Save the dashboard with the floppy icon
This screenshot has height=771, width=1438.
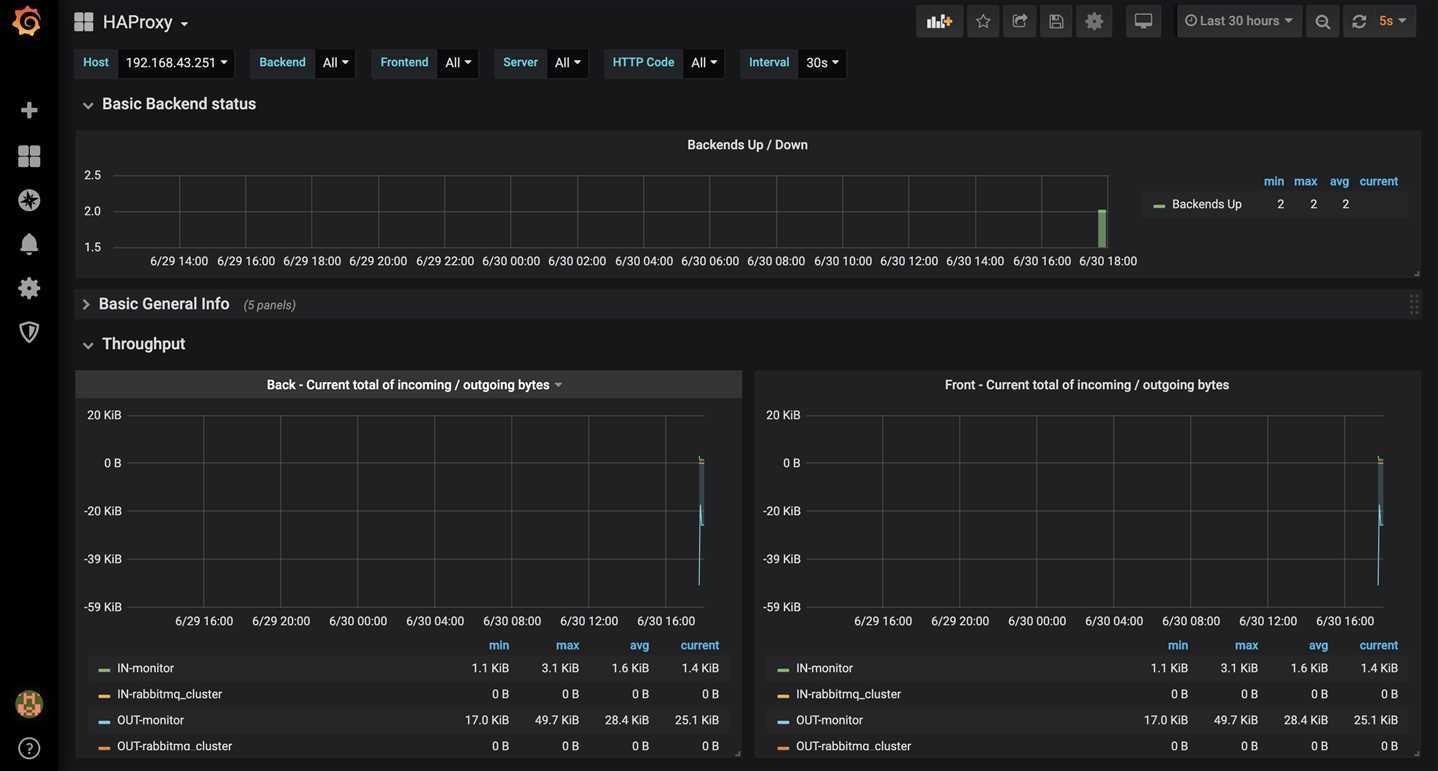(x=1056, y=21)
